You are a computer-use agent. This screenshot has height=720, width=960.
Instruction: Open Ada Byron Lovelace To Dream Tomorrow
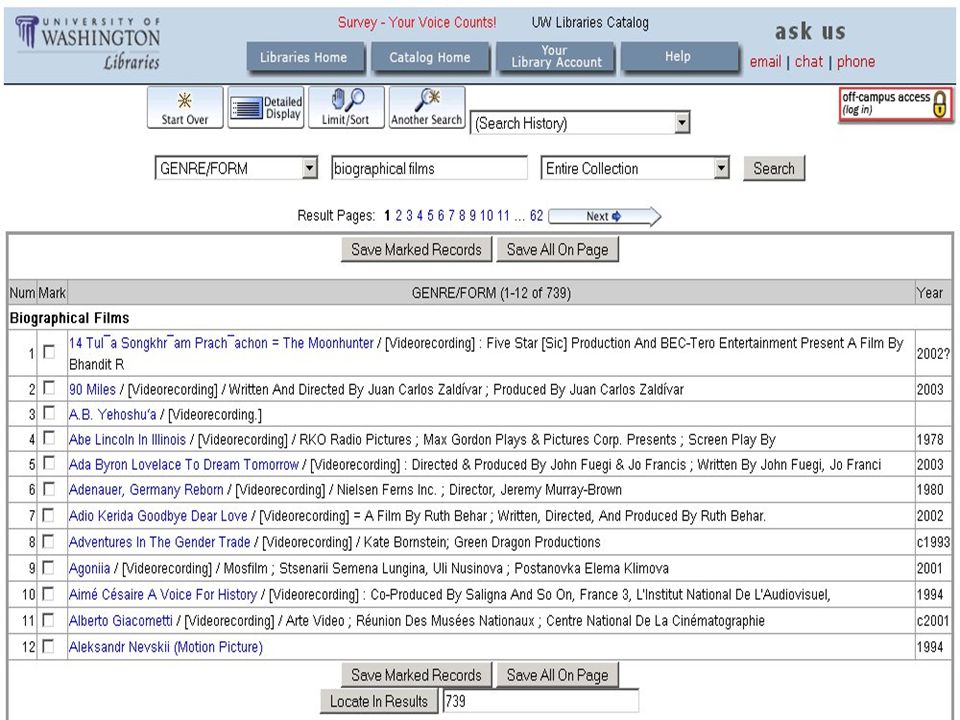184,465
